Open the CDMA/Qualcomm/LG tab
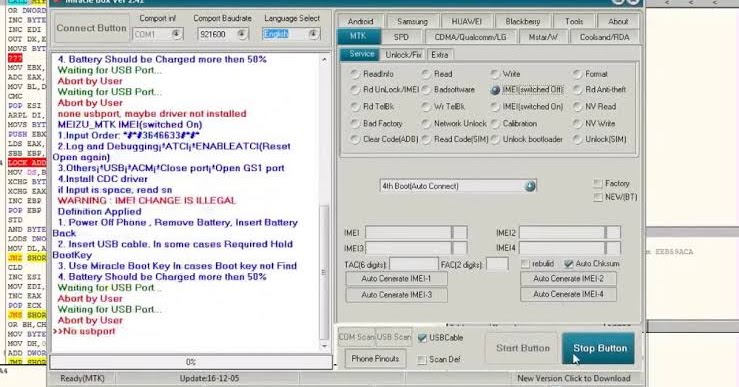The height and width of the screenshot is (387, 739). coord(470,37)
